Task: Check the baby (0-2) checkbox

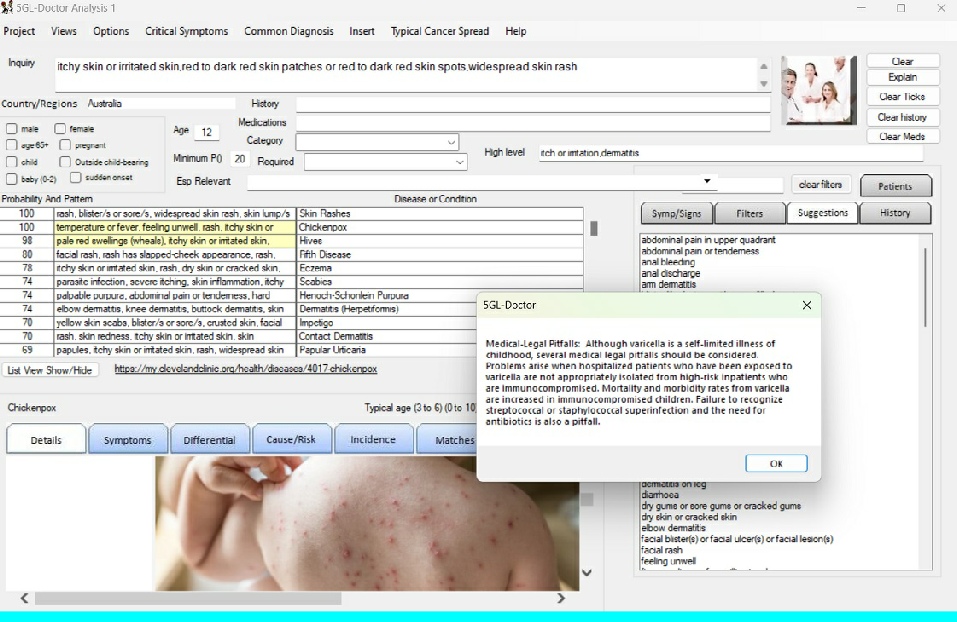Action: tap(12, 179)
